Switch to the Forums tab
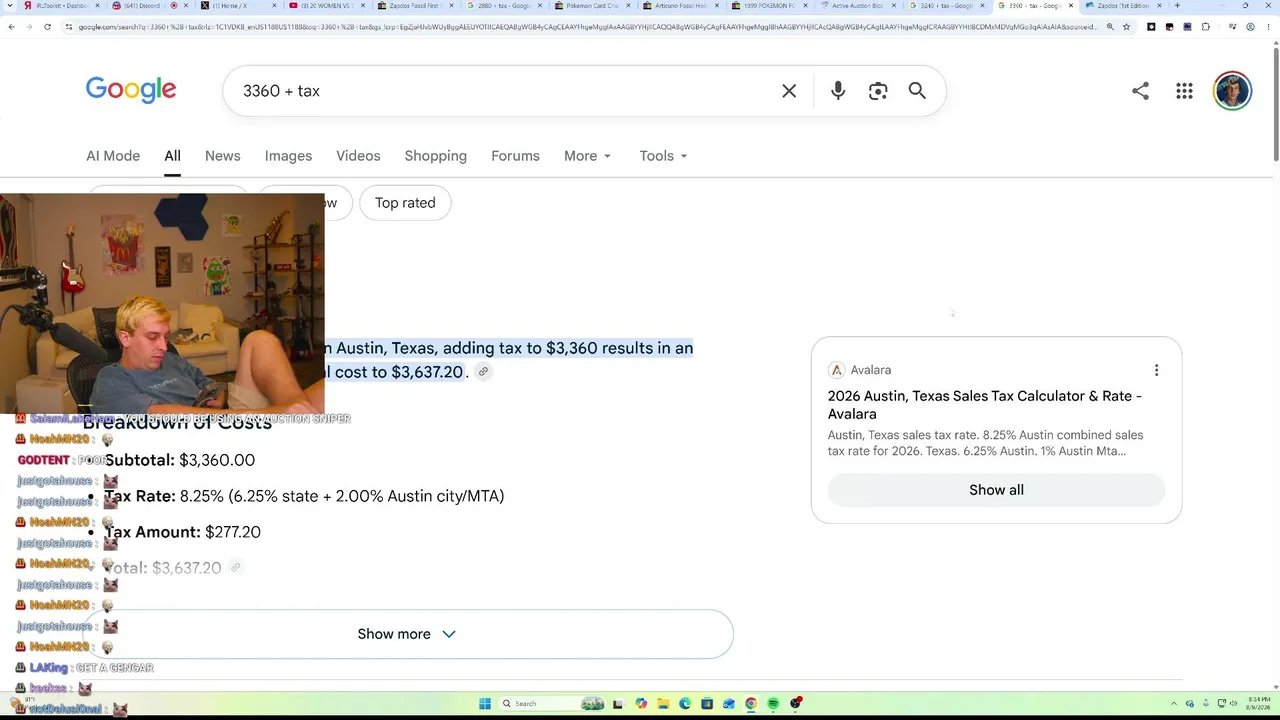This screenshot has height=720, width=1280. [x=515, y=156]
